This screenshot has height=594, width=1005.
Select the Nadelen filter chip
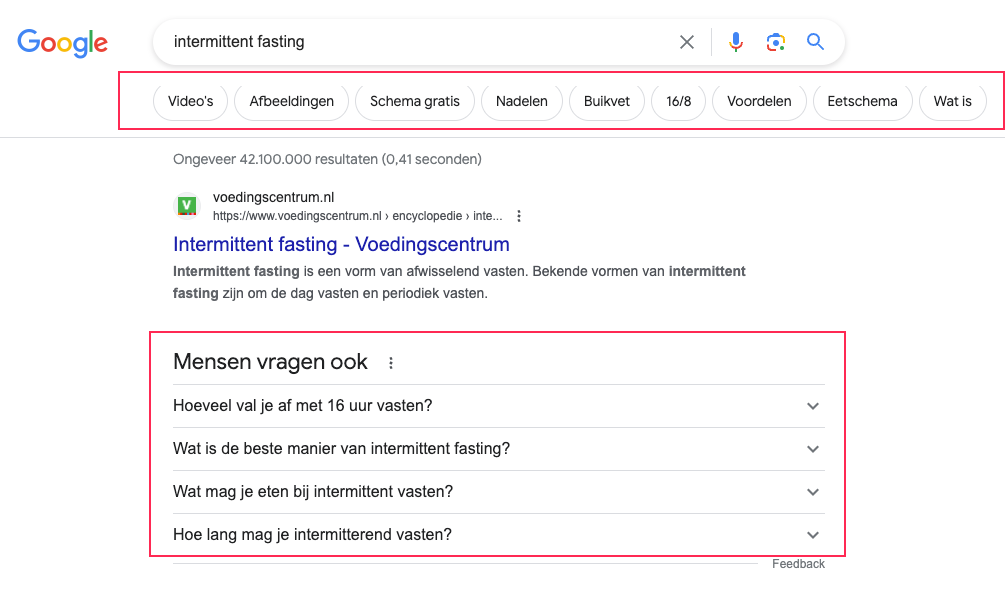(x=522, y=101)
